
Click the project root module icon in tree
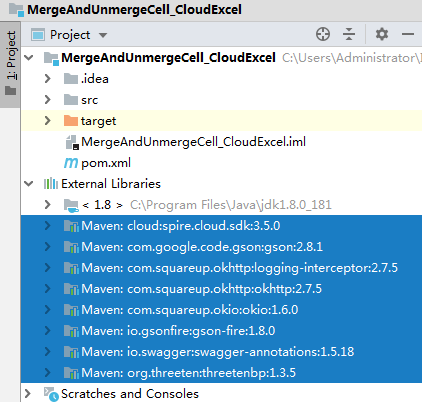51,58
